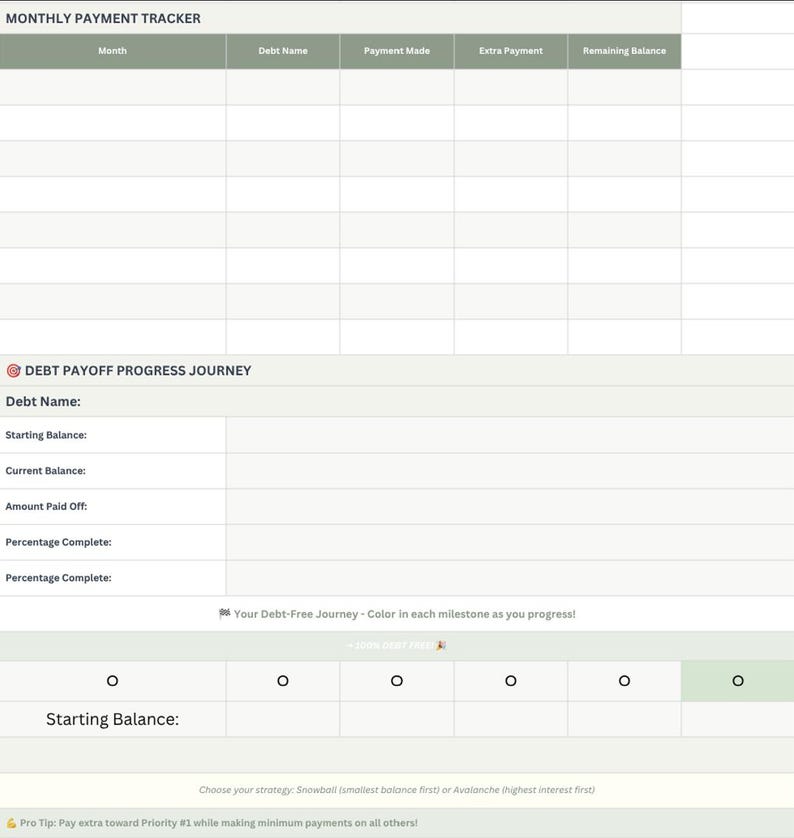Select the Remaining Balance column header
Screen dimensions: 794x838
click(x=625, y=51)
